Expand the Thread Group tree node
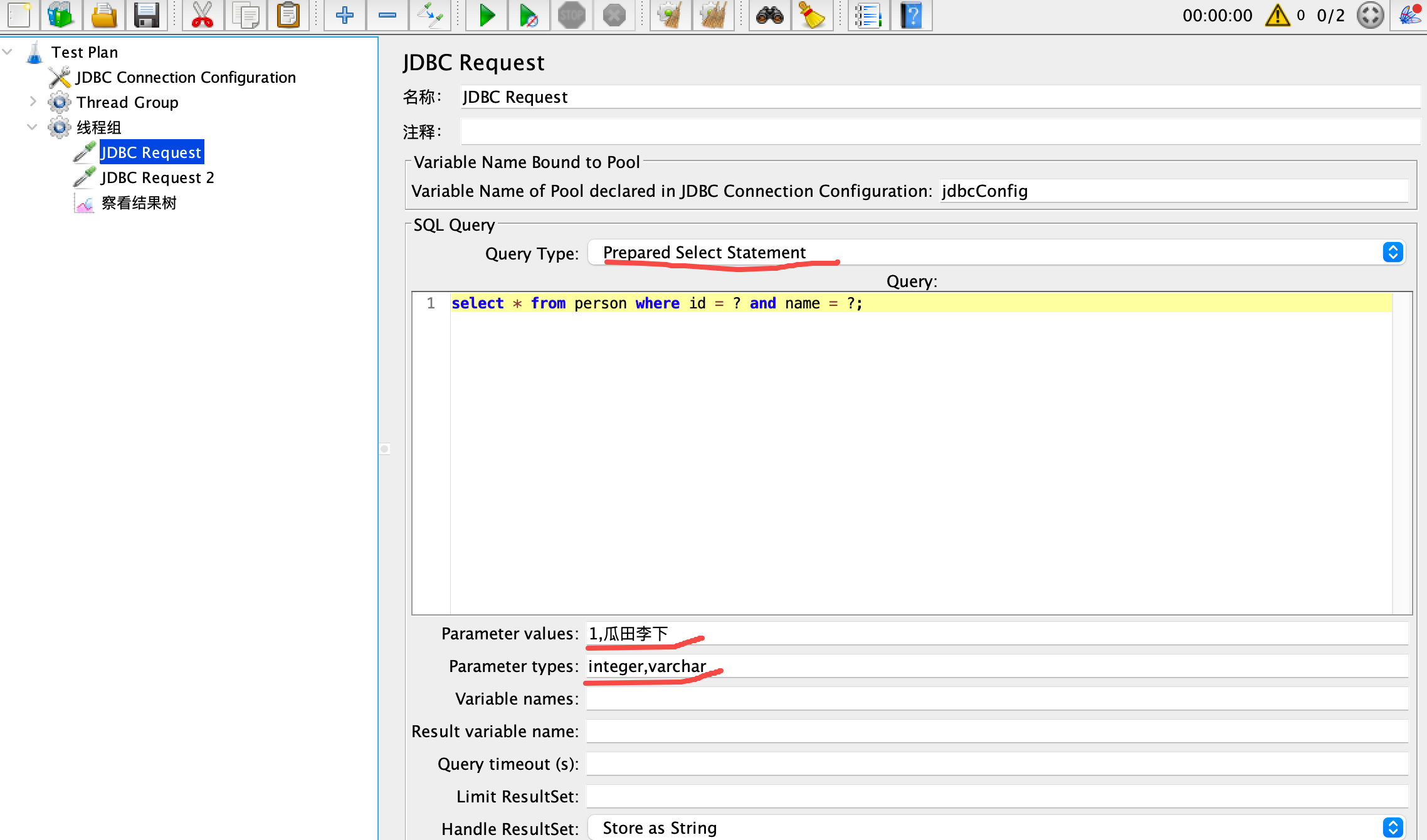Screen dimensions: 1427x840 33,102
